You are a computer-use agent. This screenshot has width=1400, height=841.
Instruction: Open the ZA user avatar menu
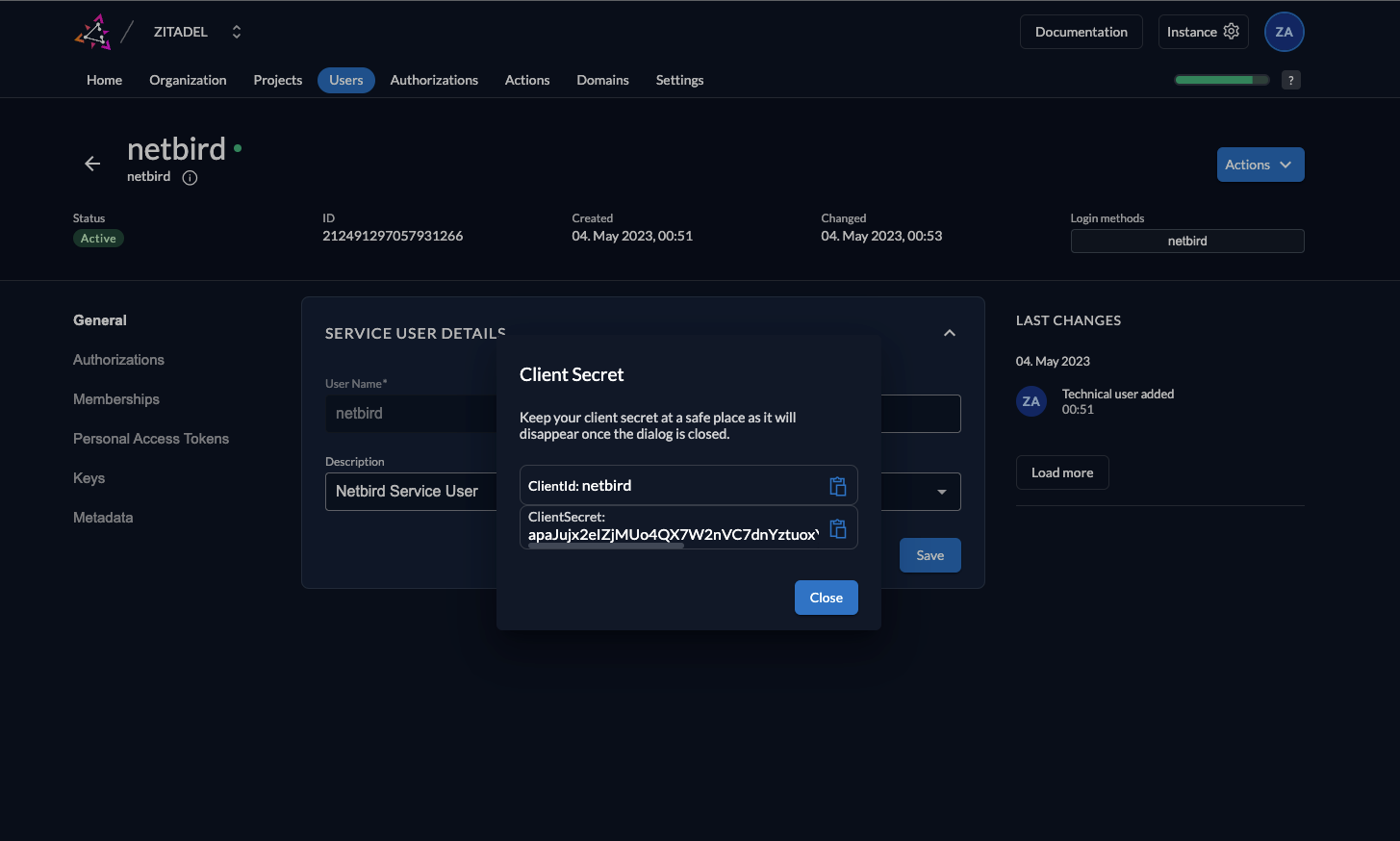coord(1284,32)
